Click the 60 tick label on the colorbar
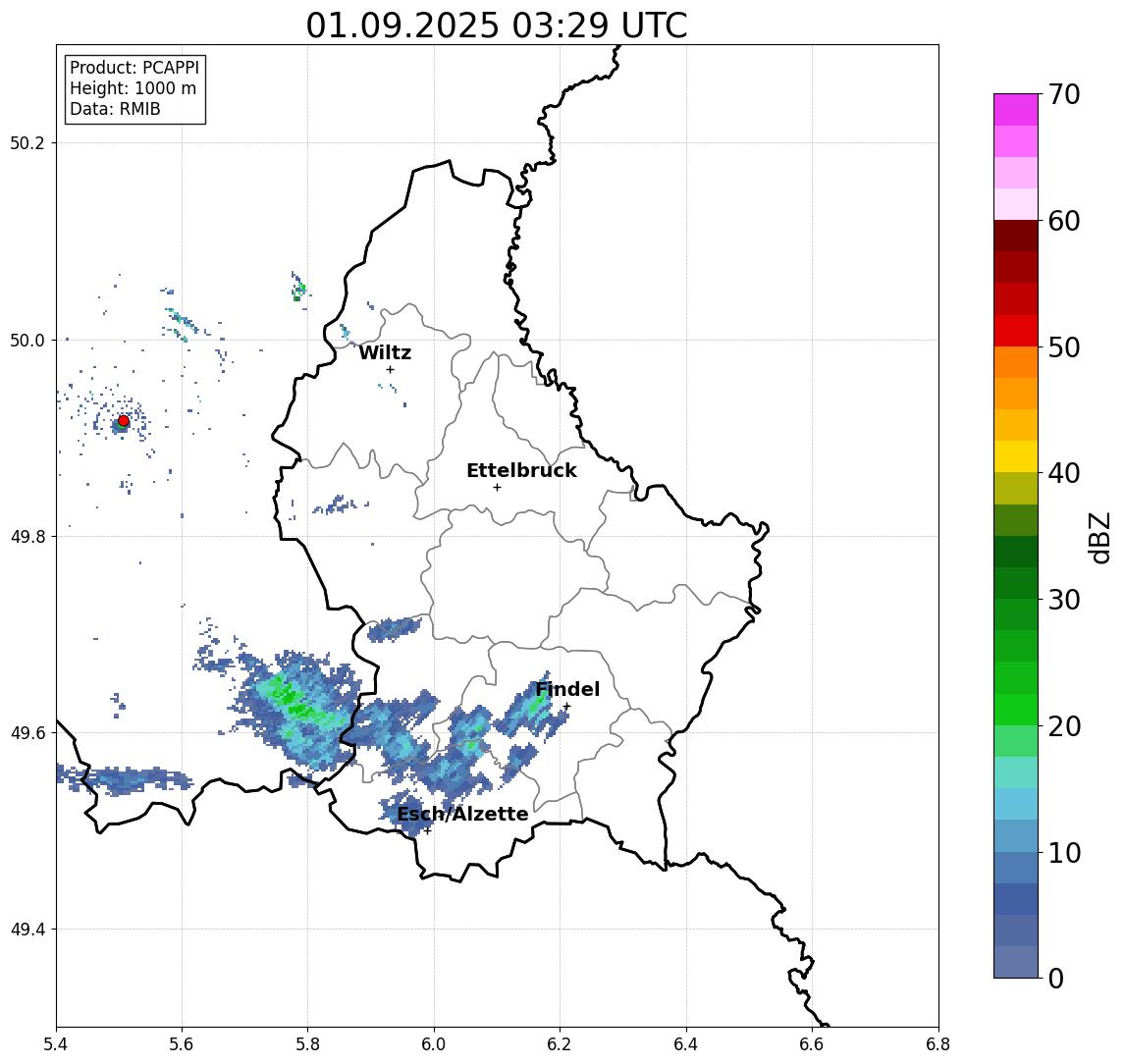1124x1064 pixels. click(1064, 221)
